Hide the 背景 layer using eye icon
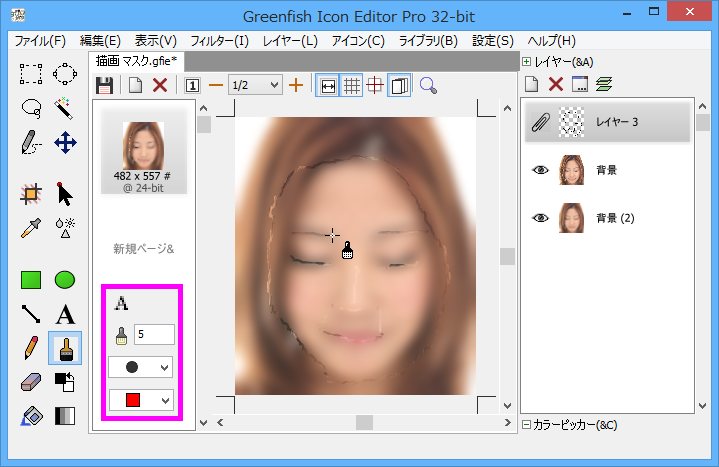This screenshot has height=467, width=719. 541,170
